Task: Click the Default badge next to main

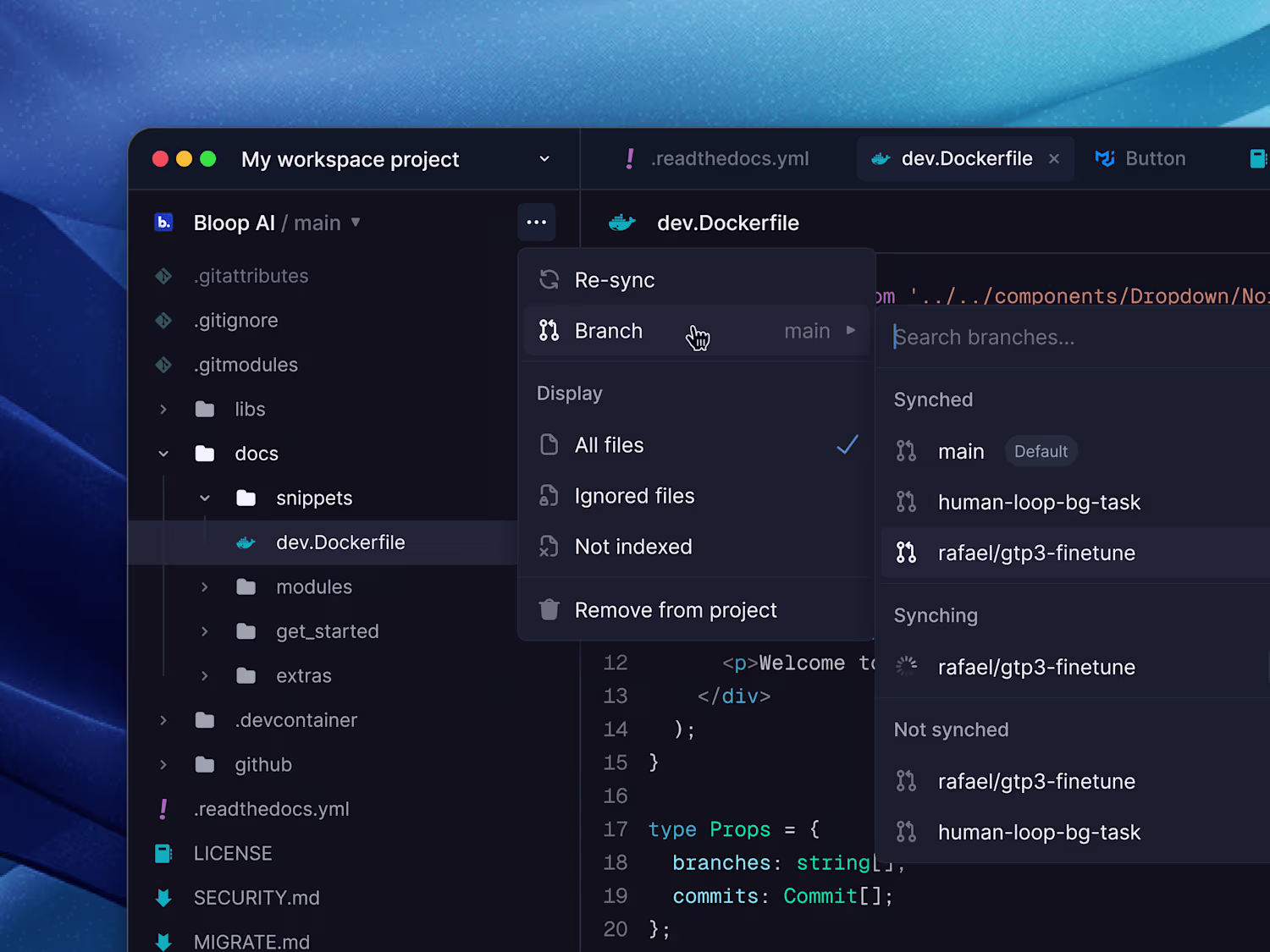Action: (x=1041, y=451)
